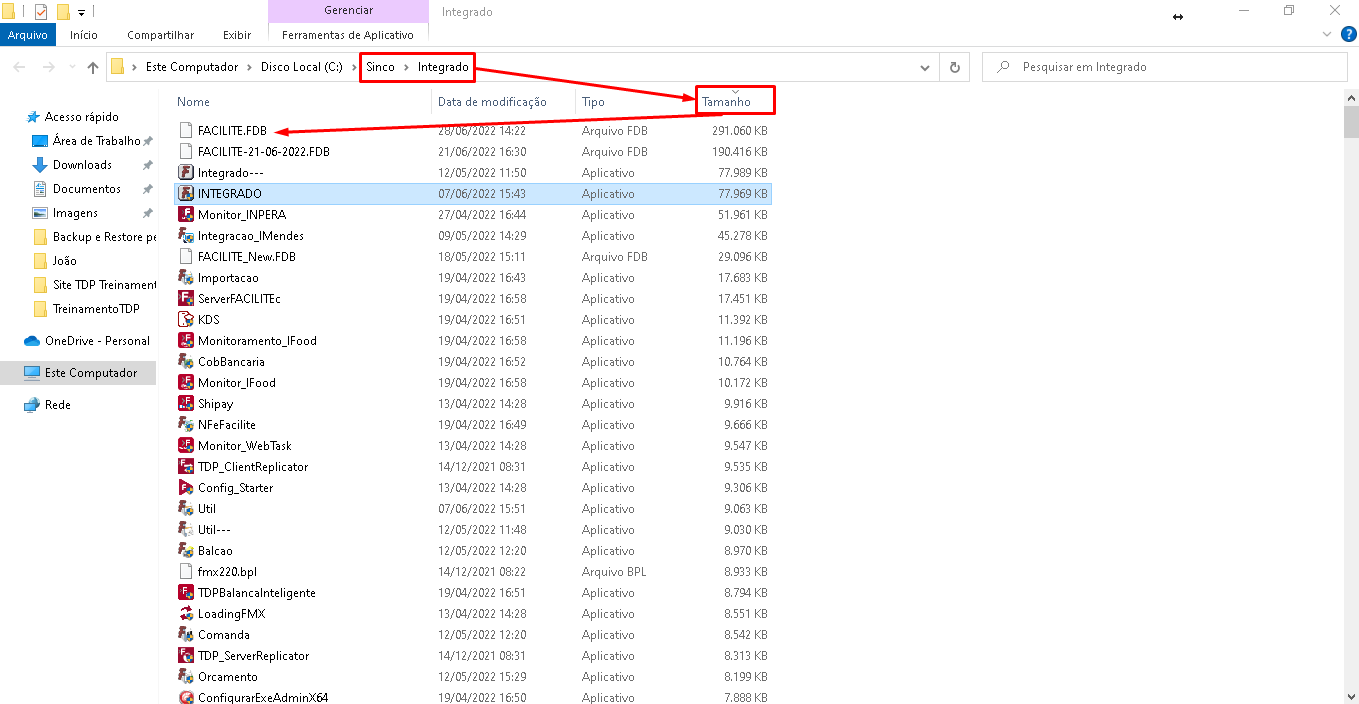Screen dimensions: 1359x704
Task: Select the ServerFACILITEc icon
Action: (x=185, y=298)
